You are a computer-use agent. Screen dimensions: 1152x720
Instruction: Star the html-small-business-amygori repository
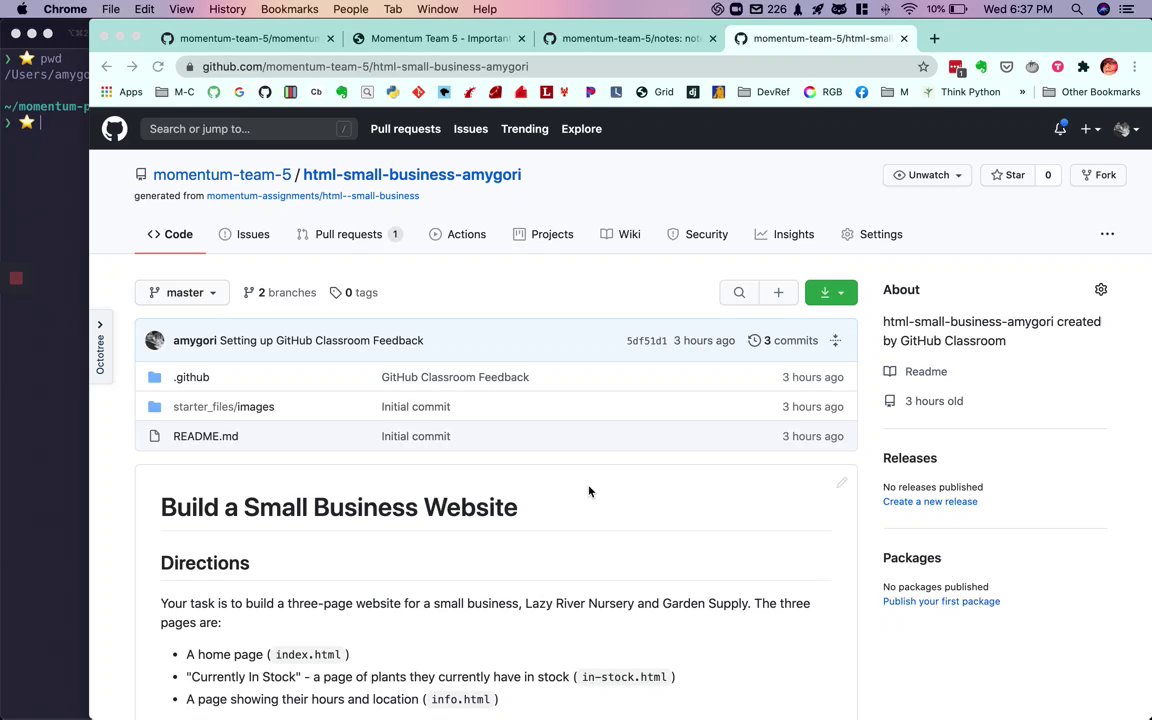[1008, 175]
